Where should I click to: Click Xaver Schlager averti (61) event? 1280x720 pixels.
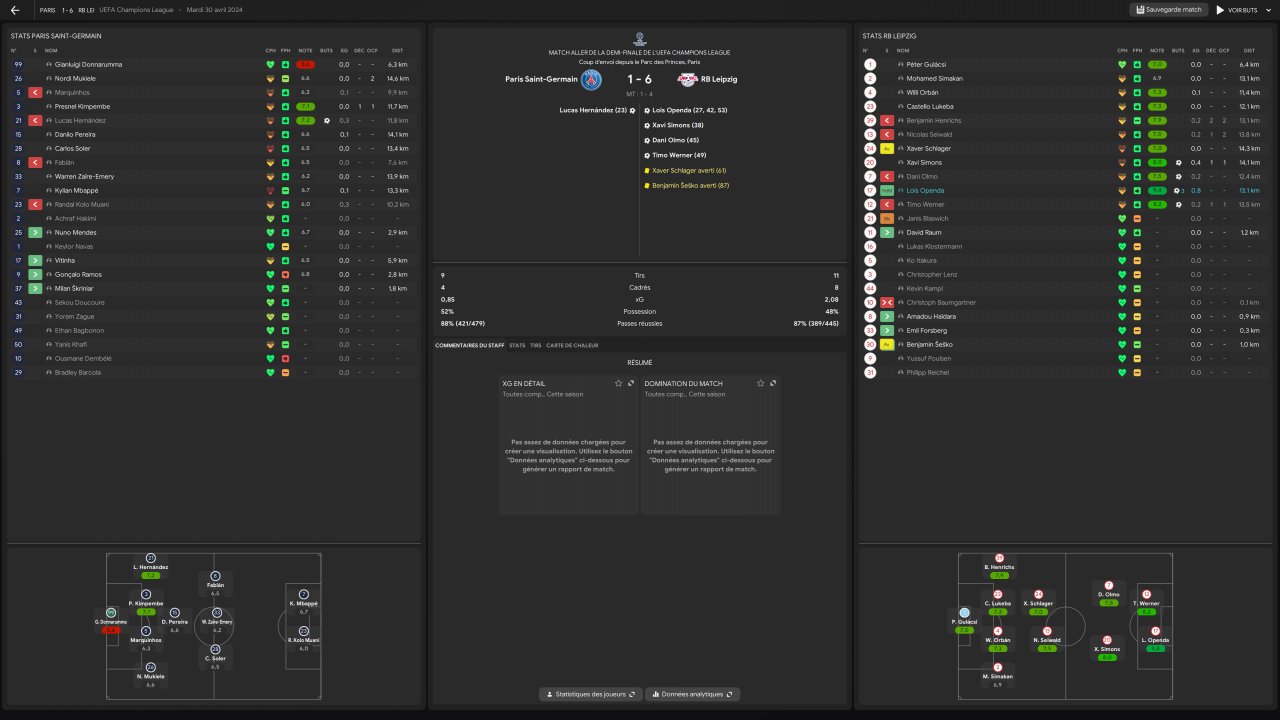coord(689,170)
